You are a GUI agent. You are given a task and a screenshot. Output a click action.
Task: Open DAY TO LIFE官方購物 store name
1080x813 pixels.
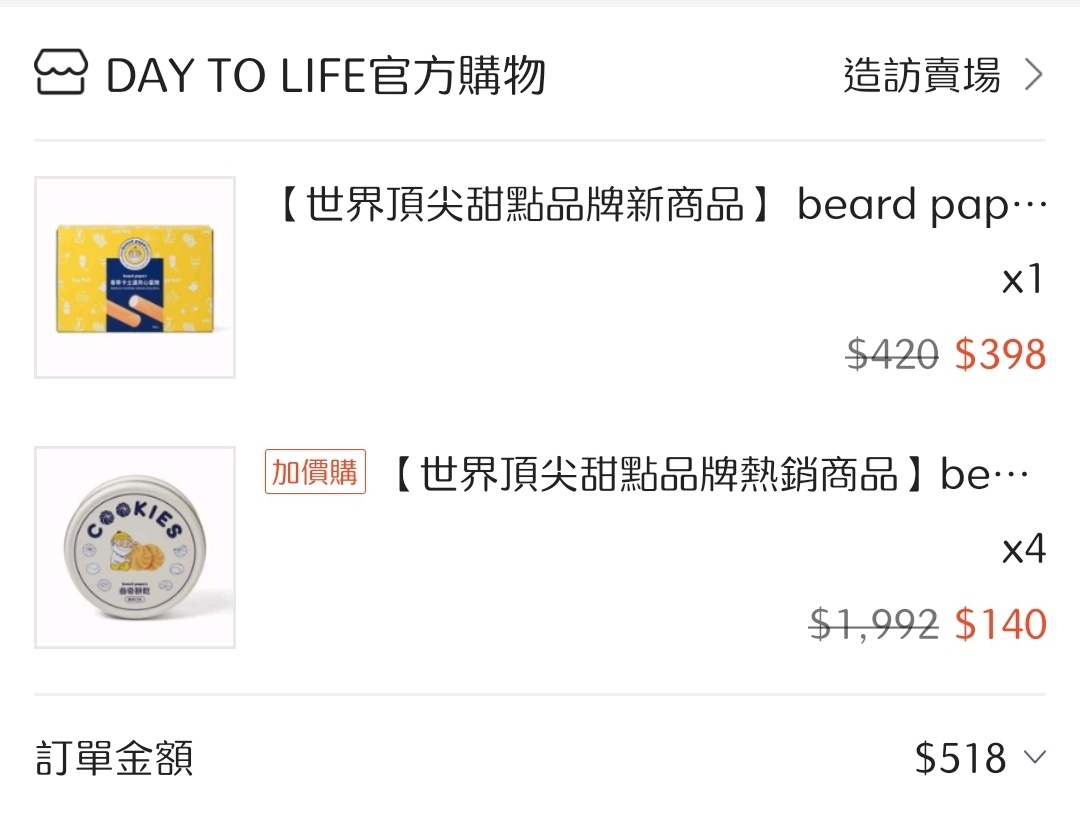coord(325,76)
